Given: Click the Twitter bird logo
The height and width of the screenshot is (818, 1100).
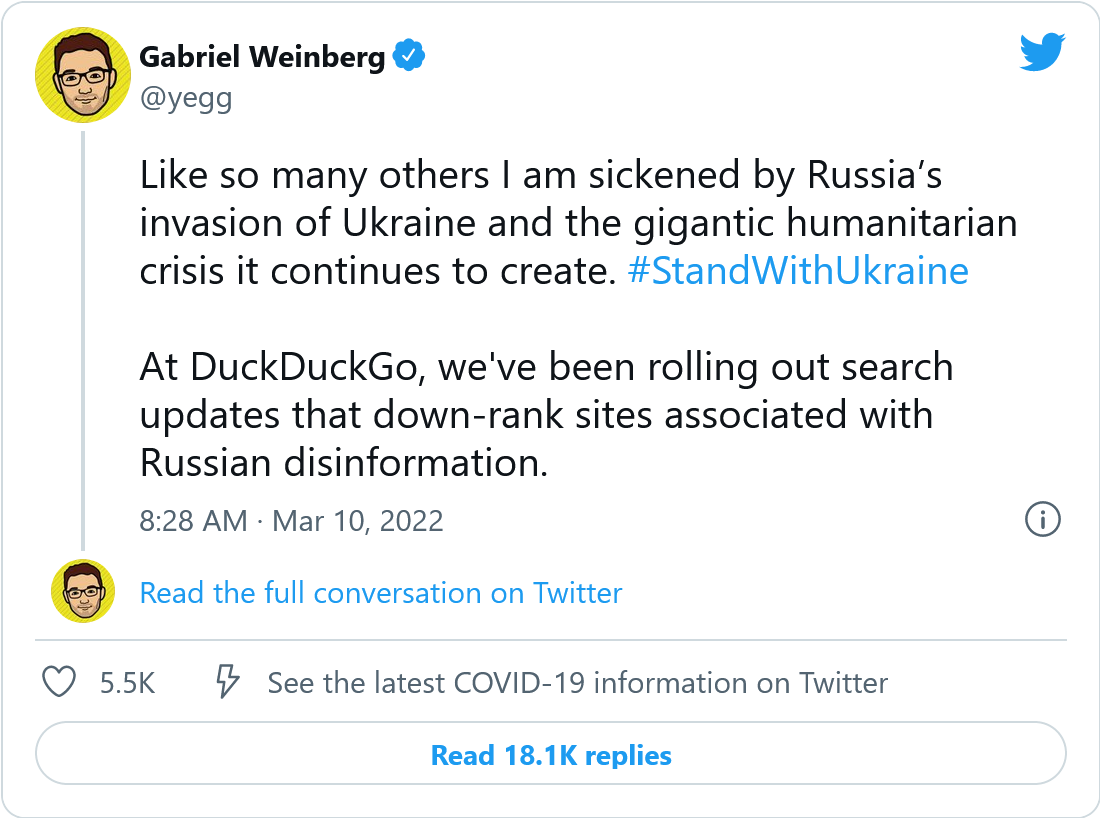Looking at the screenshot, I should coord(1042,52).
